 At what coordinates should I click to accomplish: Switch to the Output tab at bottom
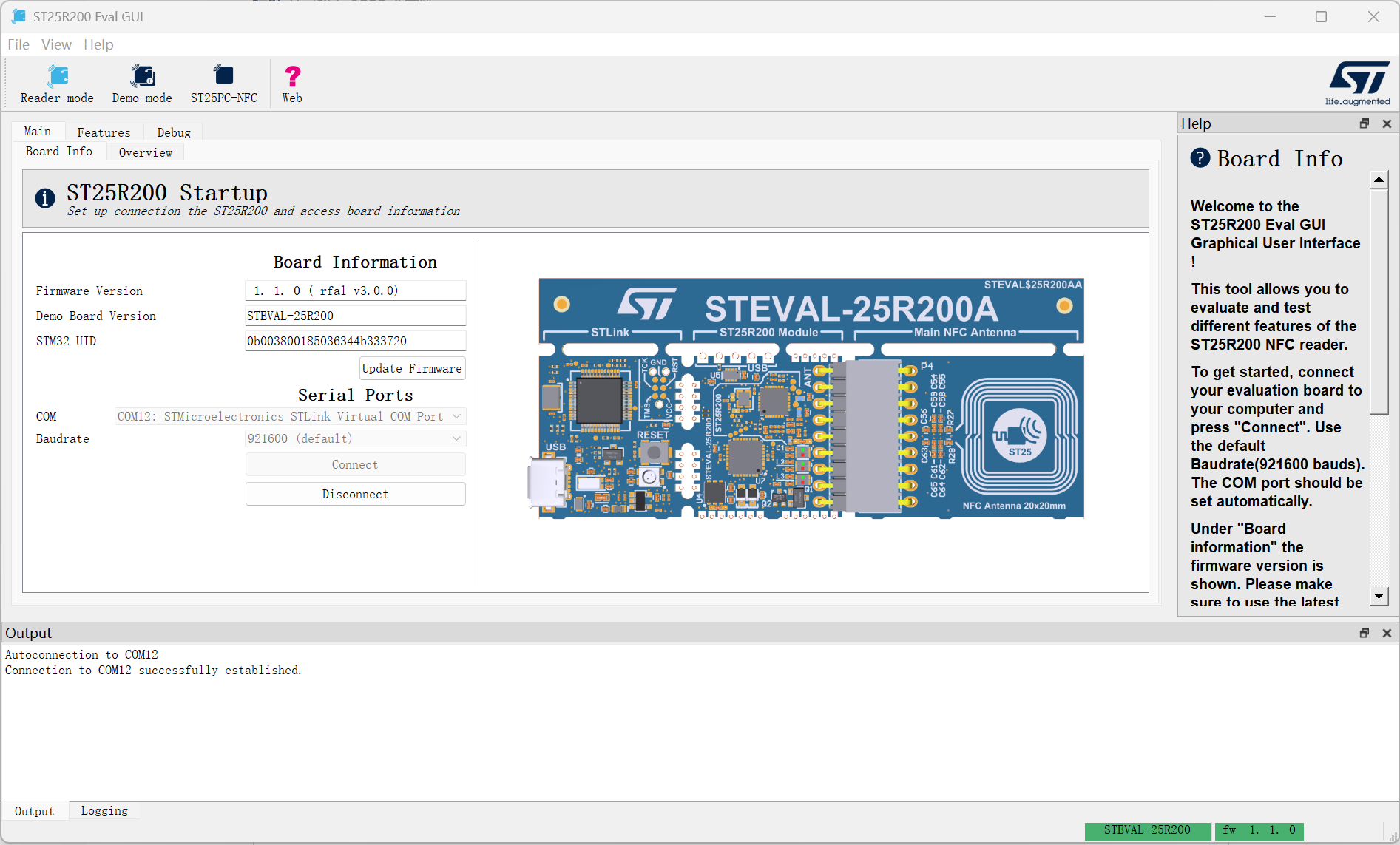click(x=34, y=811)
